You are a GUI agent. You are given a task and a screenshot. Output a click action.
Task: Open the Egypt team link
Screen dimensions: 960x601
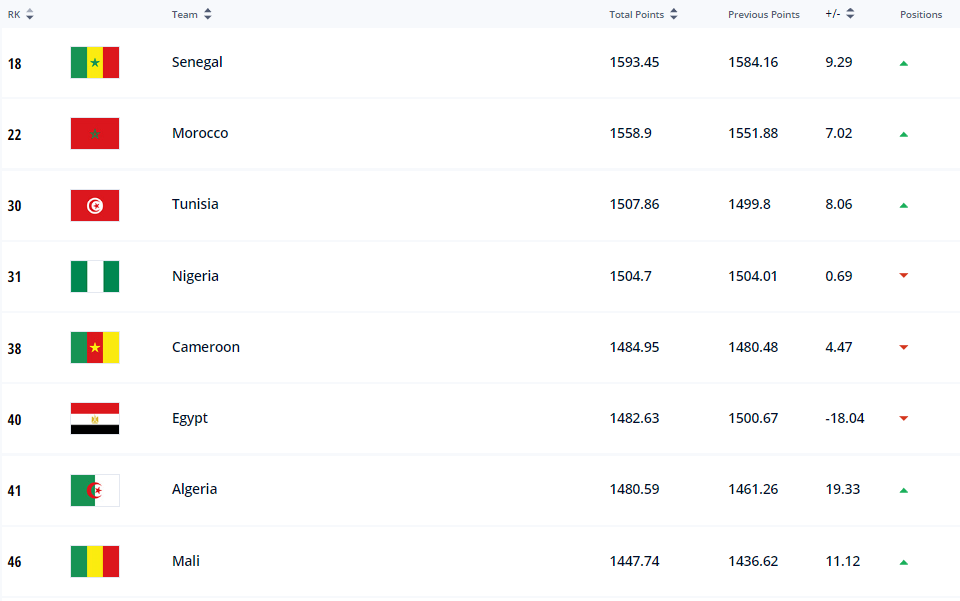(x=190, y=418)
